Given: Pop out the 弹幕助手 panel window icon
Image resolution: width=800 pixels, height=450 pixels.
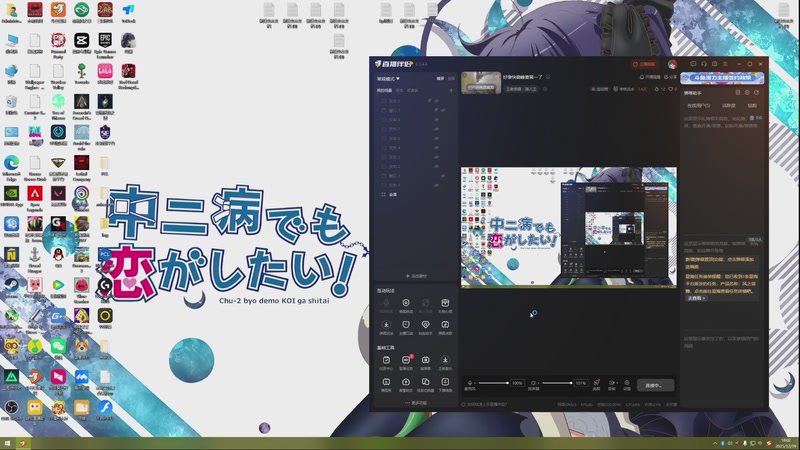Looking at the screenshot, I should 738,92.
